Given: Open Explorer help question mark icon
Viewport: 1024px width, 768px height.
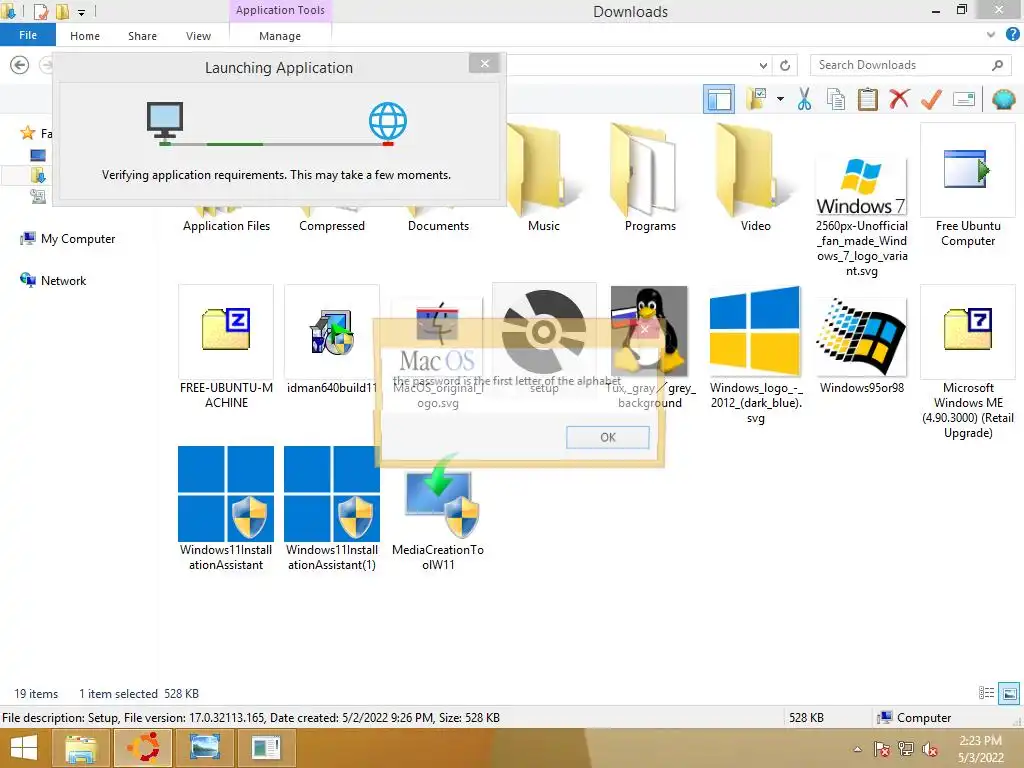Looking at the screenshot, I should click(x=1012, y=35).
